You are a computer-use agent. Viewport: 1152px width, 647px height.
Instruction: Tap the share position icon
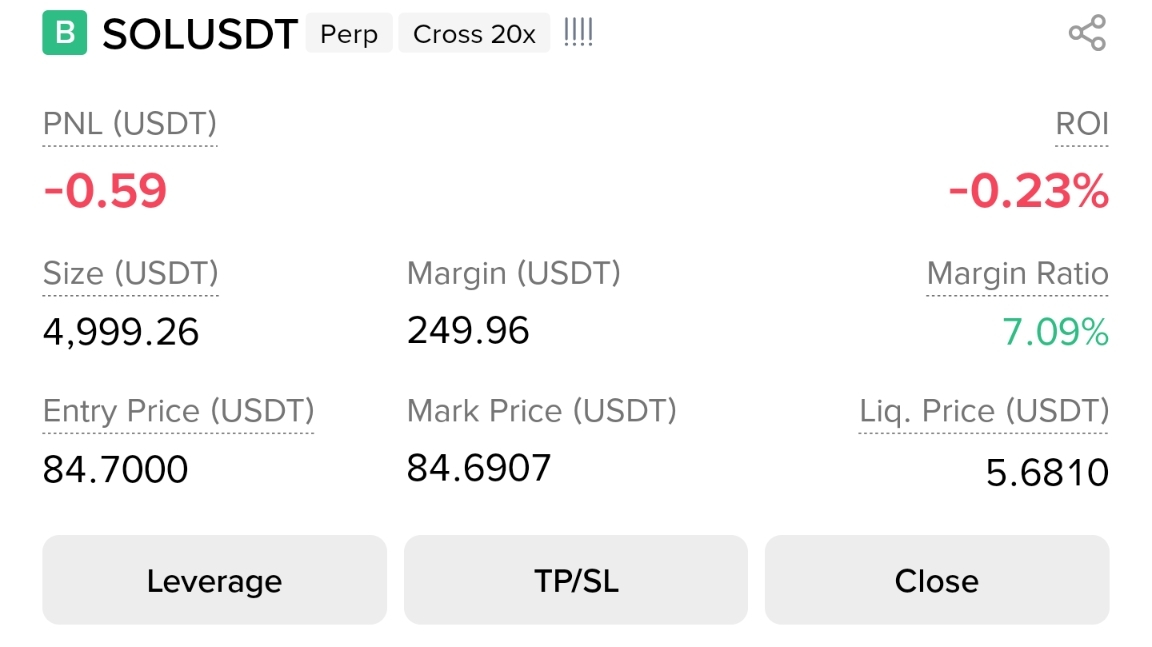coord(1087,34)
